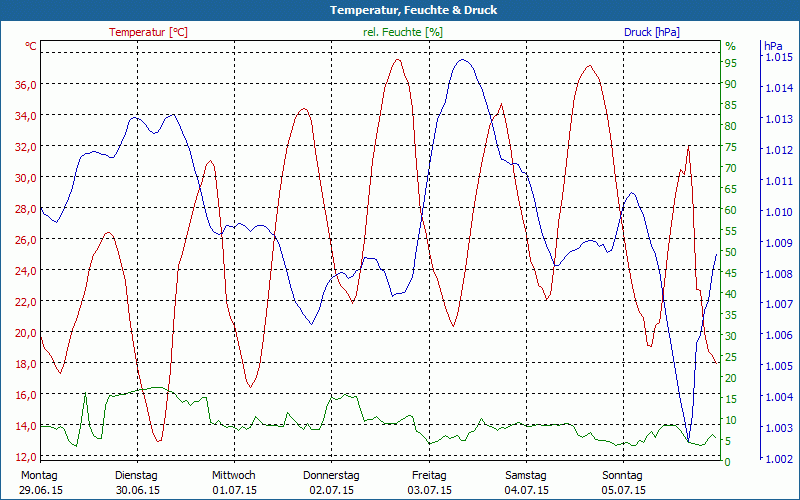Select the green "rel. Feuchte [%]" legend label

tap(402, 32)
